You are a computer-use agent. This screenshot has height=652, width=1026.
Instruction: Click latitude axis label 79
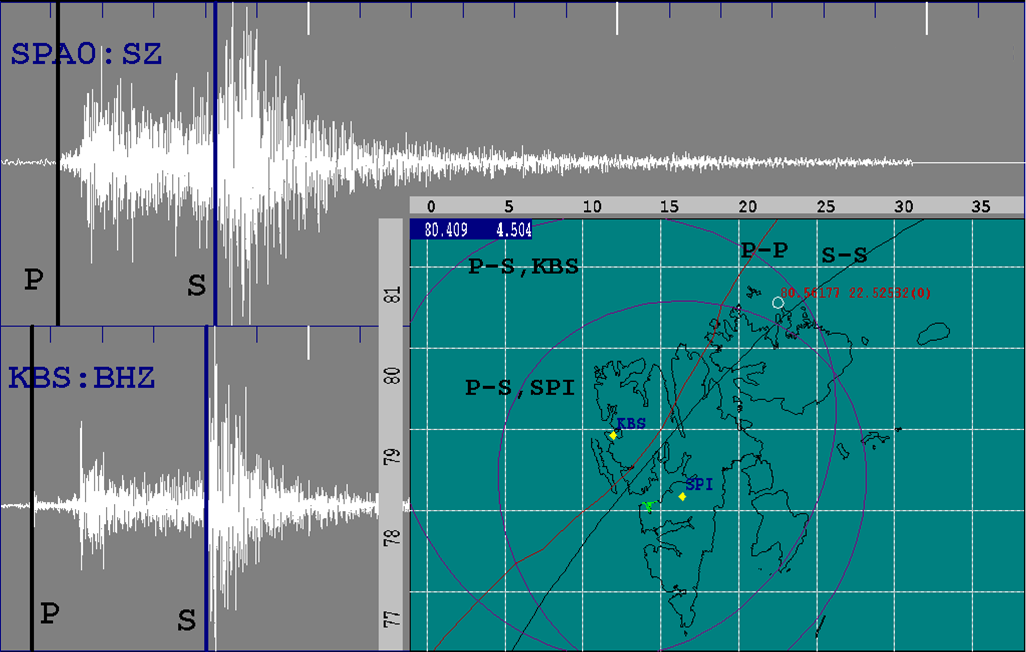pyautogui.click(x=392, y=457)
